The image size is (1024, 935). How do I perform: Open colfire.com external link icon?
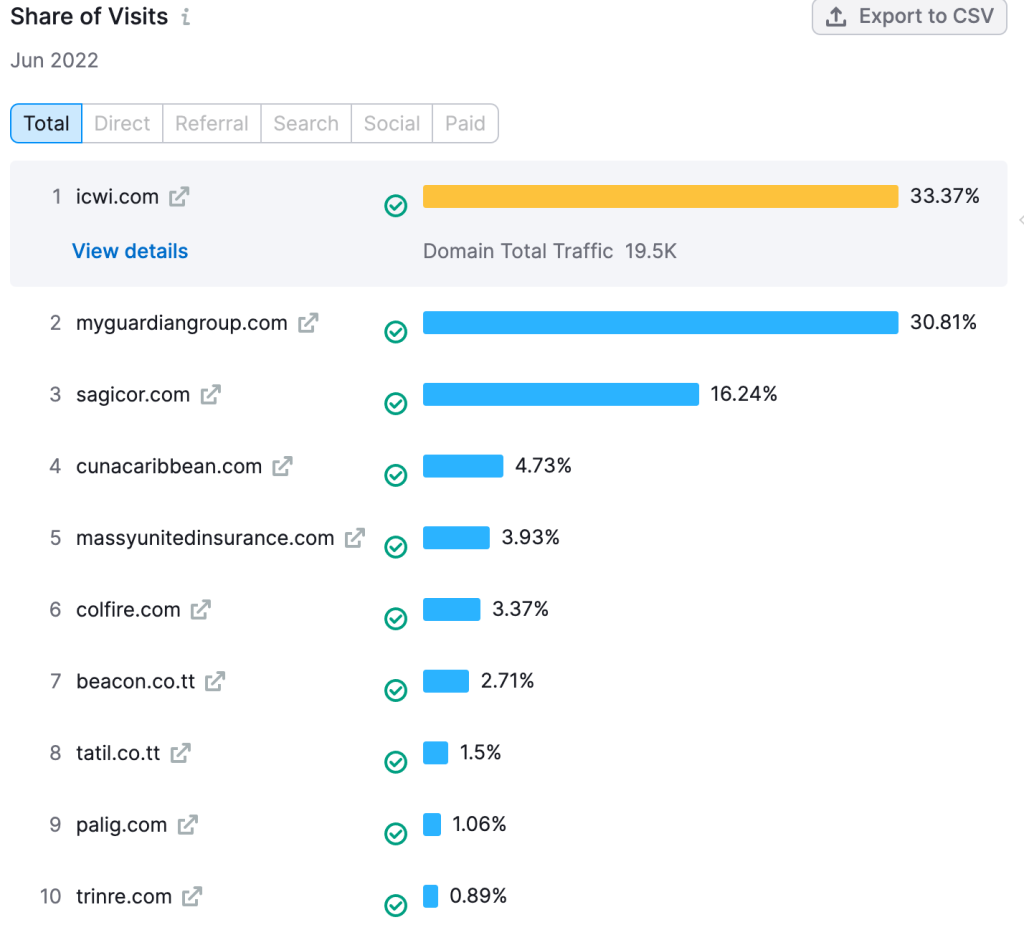(200, 610)
